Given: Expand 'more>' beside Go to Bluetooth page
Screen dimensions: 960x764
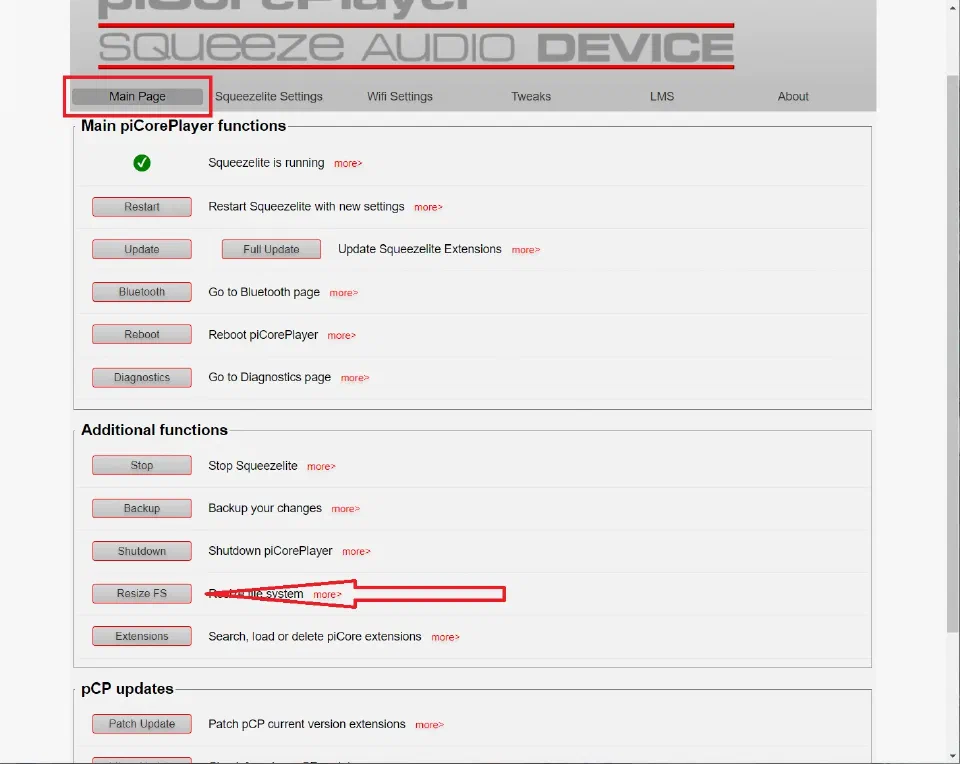Looking at the screenshot, I should (x=343, y=293).
